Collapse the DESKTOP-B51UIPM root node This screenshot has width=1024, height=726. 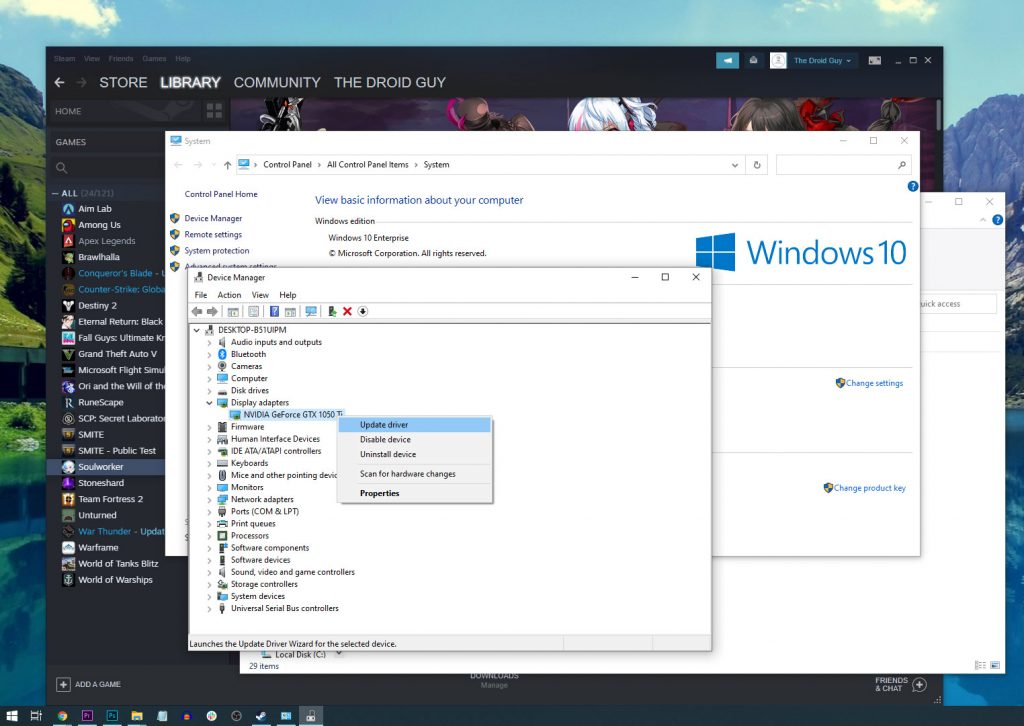pyautogui.click(x=197, y=330)
